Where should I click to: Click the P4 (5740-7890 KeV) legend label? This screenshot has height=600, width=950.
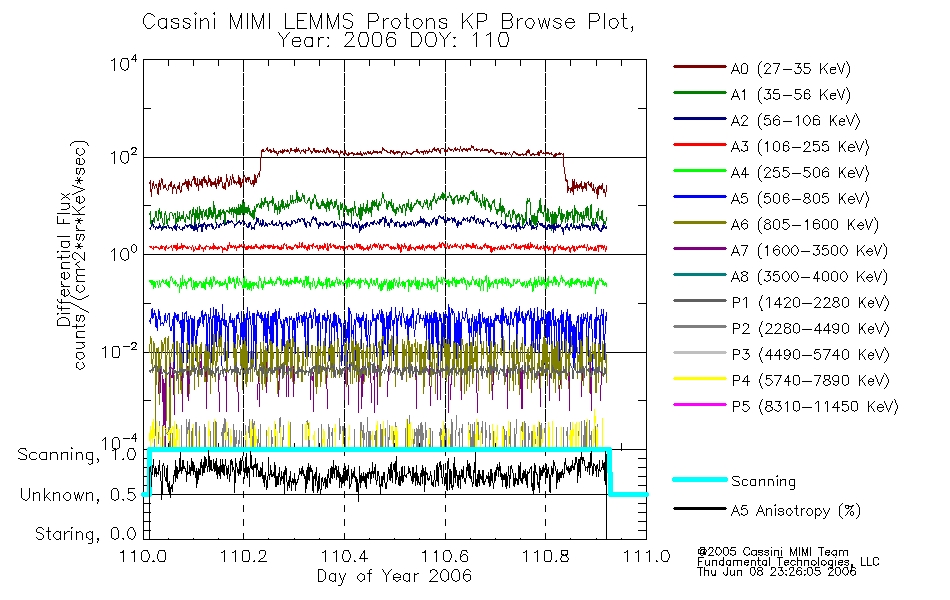810,381
